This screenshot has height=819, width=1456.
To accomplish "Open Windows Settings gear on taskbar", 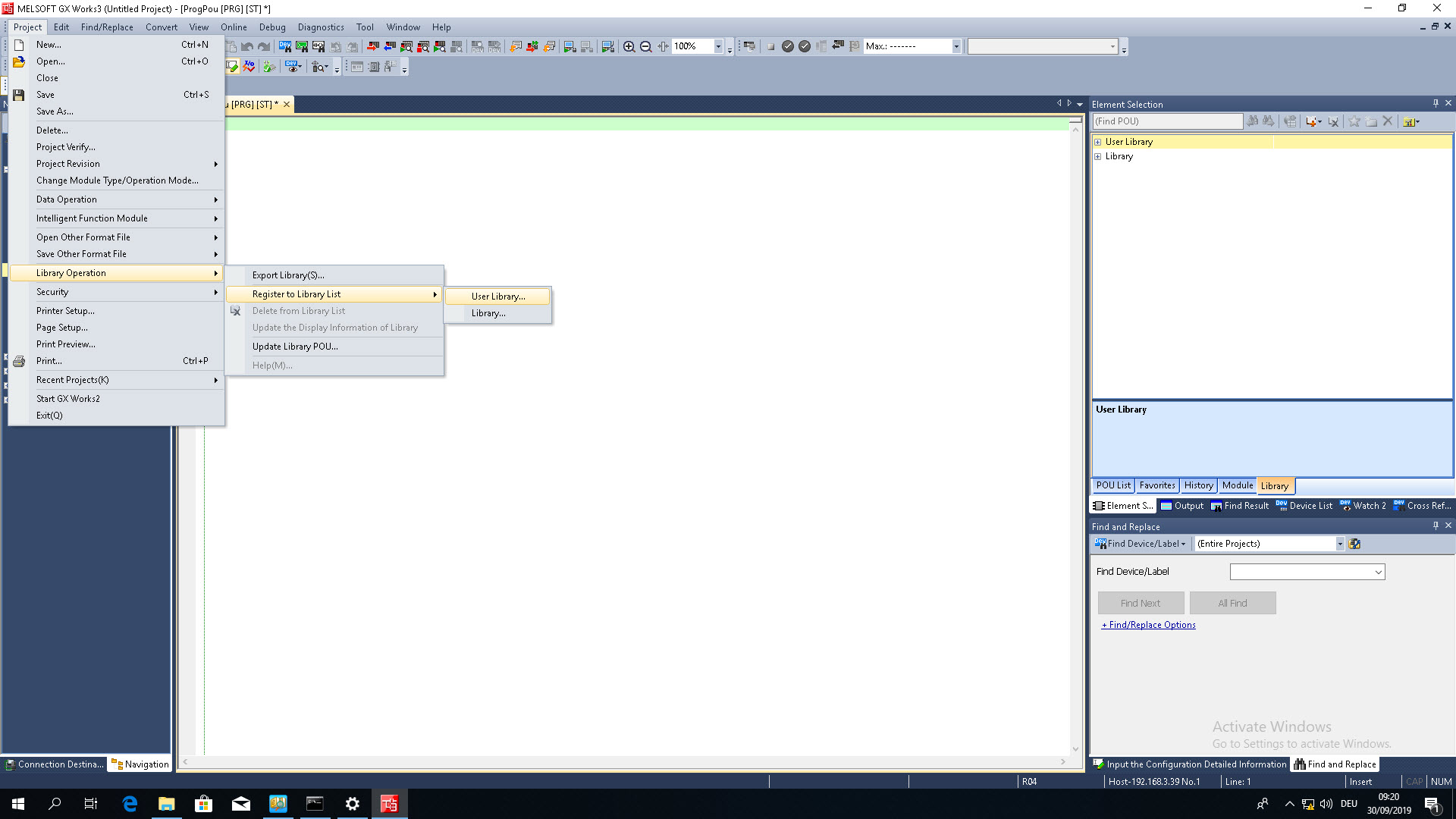I will tap(352, 804).
